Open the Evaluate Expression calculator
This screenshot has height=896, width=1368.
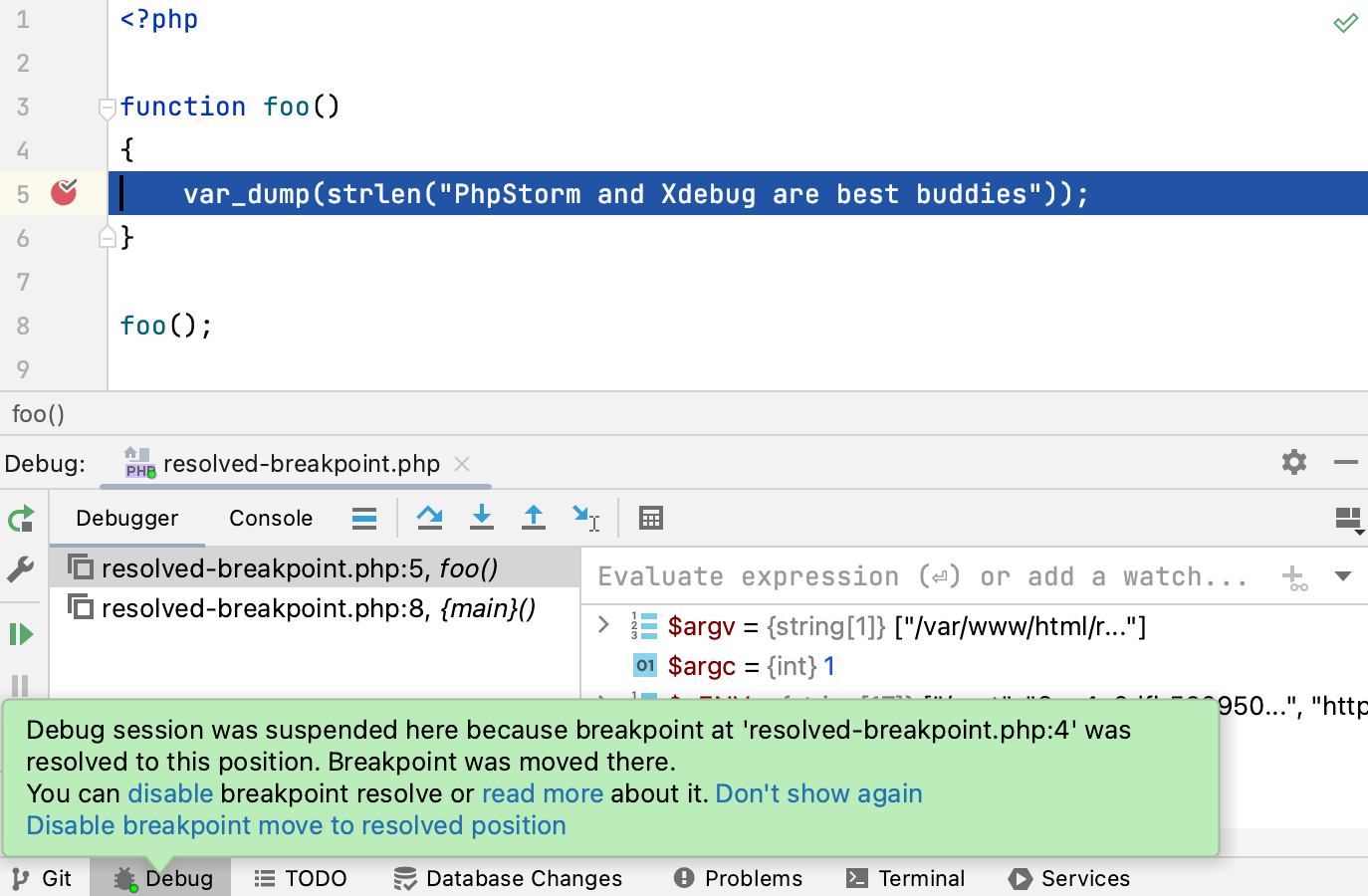651,518
